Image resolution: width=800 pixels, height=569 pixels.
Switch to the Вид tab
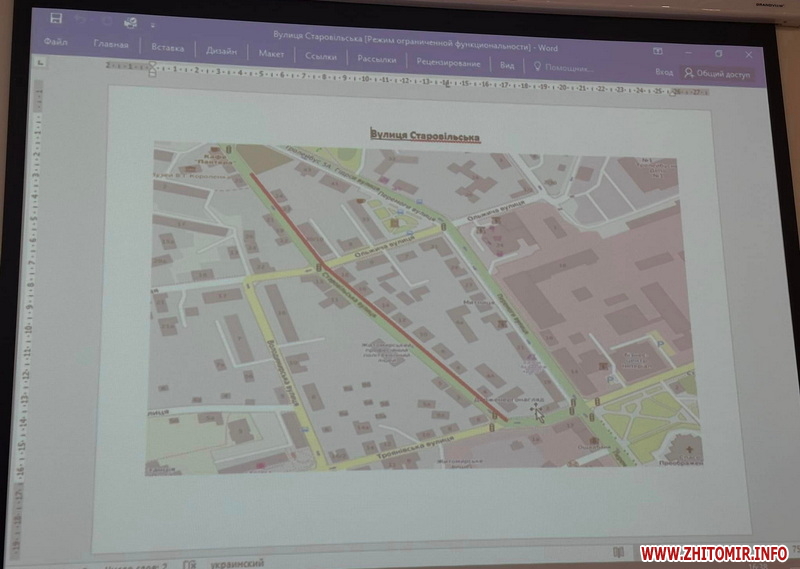(x=507, y=65)
